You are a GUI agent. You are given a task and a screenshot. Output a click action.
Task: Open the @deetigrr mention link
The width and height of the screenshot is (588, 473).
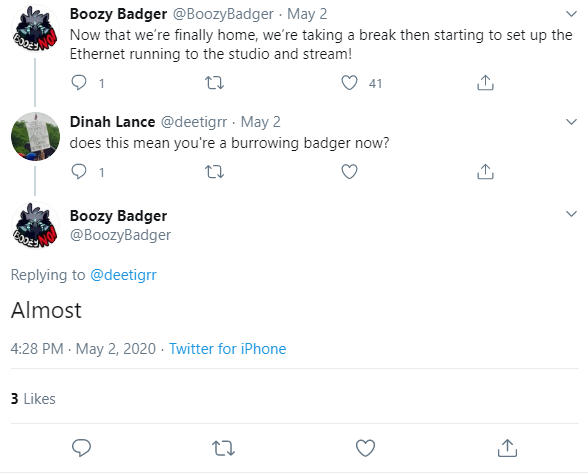click(123, 275)
